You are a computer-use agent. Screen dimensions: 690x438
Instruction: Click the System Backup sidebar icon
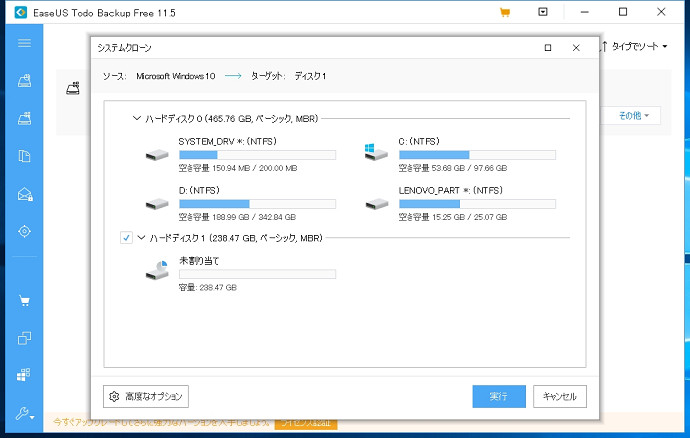(x=24, y=118)
